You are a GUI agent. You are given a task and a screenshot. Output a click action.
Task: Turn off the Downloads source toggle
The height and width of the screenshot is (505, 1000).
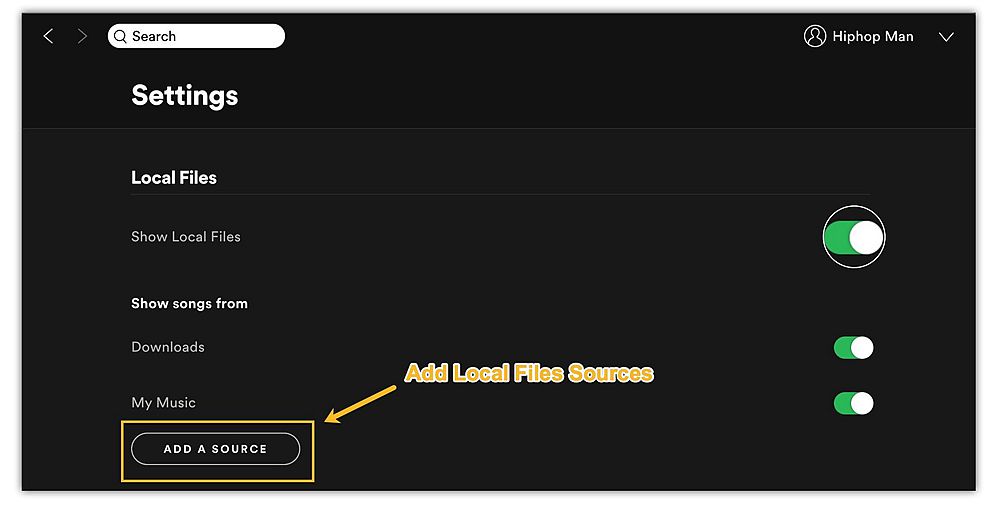pos(853,347)
